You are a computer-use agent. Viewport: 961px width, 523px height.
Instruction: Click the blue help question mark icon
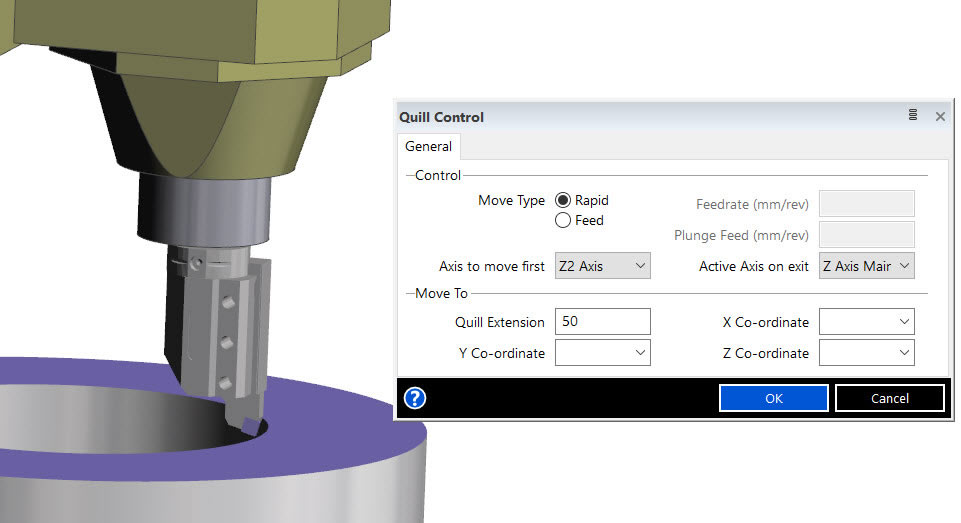(415, 398)
